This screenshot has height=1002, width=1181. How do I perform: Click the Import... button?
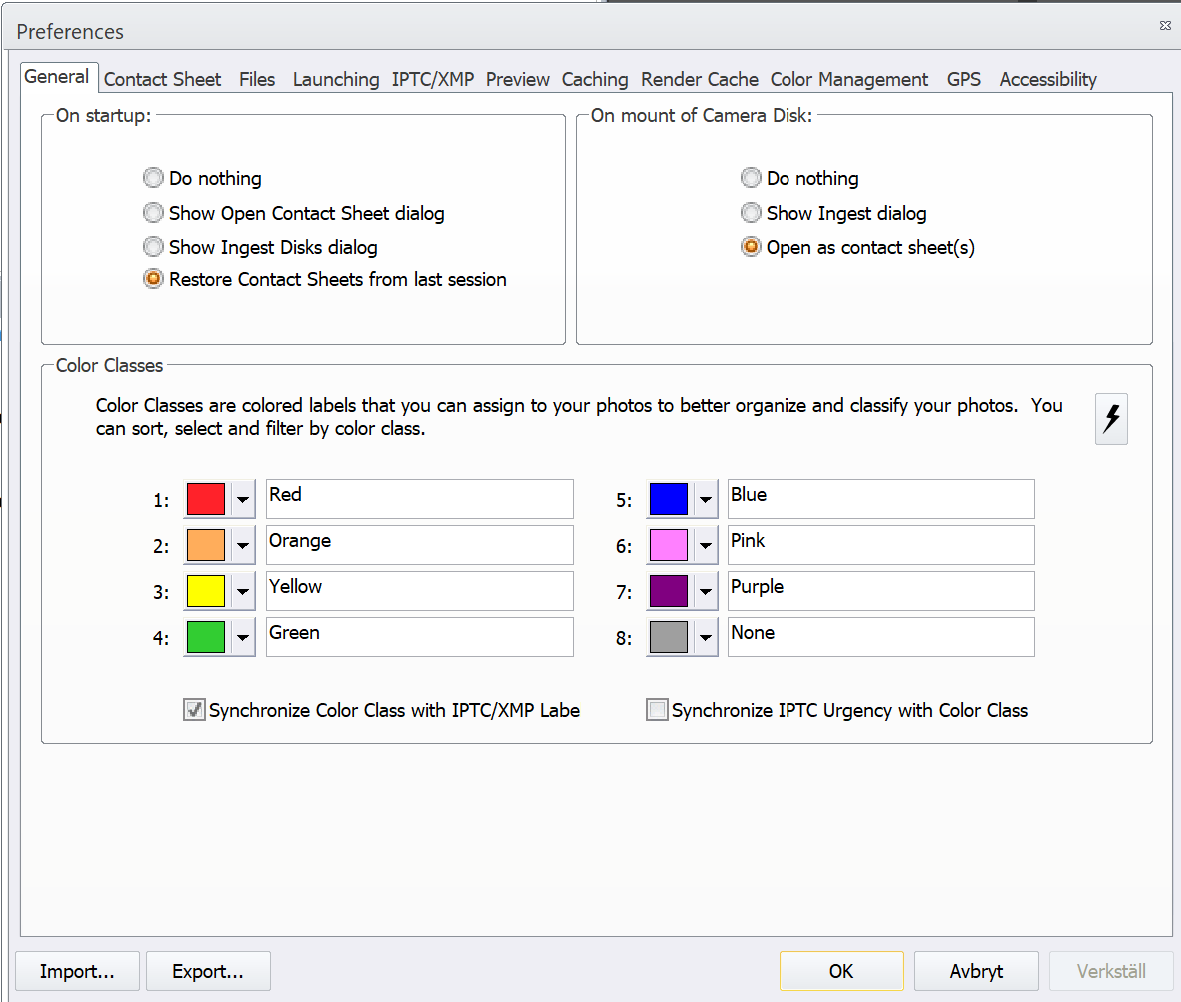pyautogui.click(x=77, y=971)
